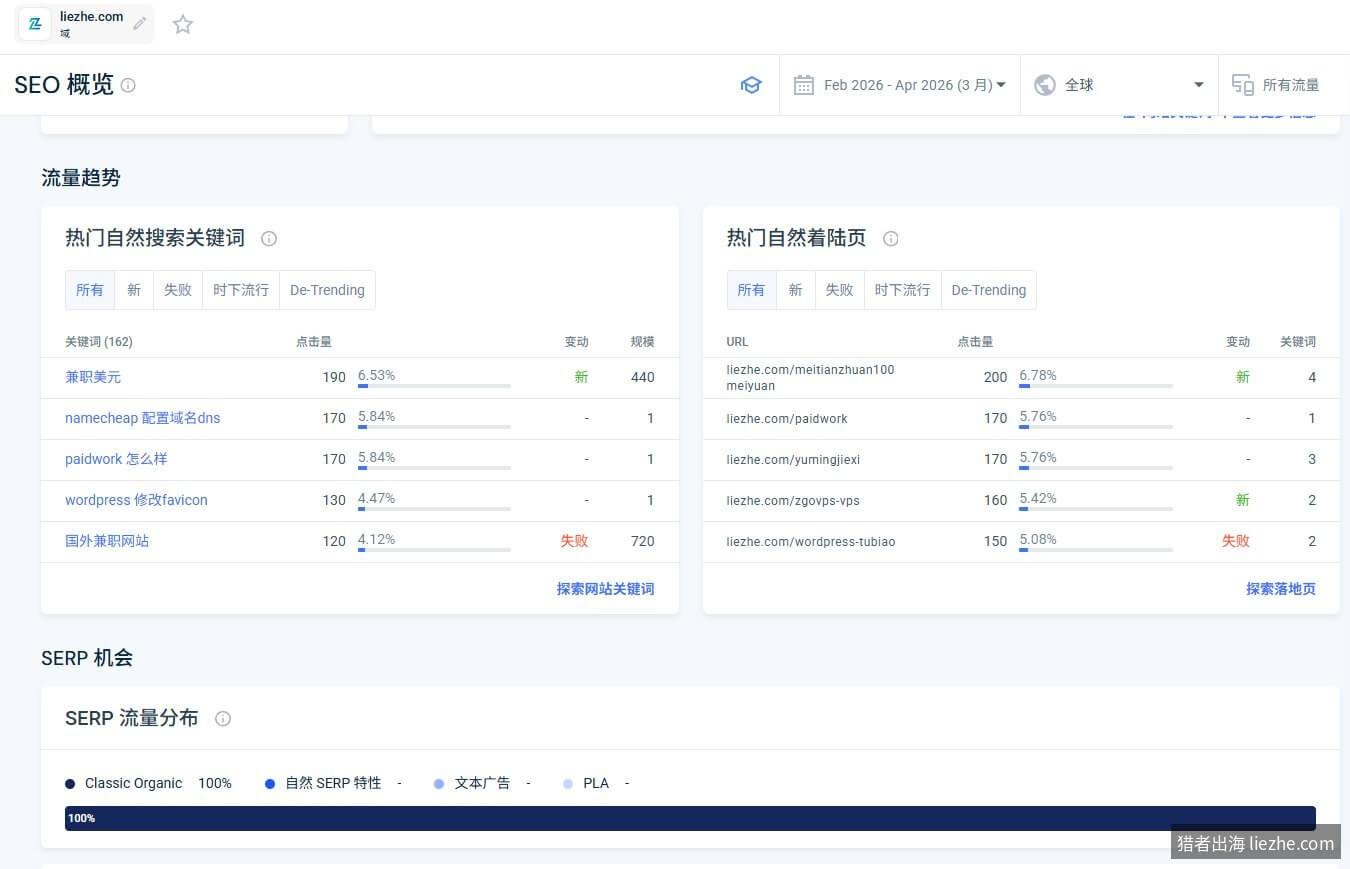This screenshot has width=1350, height=869.
Task: Click the 文本广告 legend dot
Action: pyautogui.click(x=439, y=784)
